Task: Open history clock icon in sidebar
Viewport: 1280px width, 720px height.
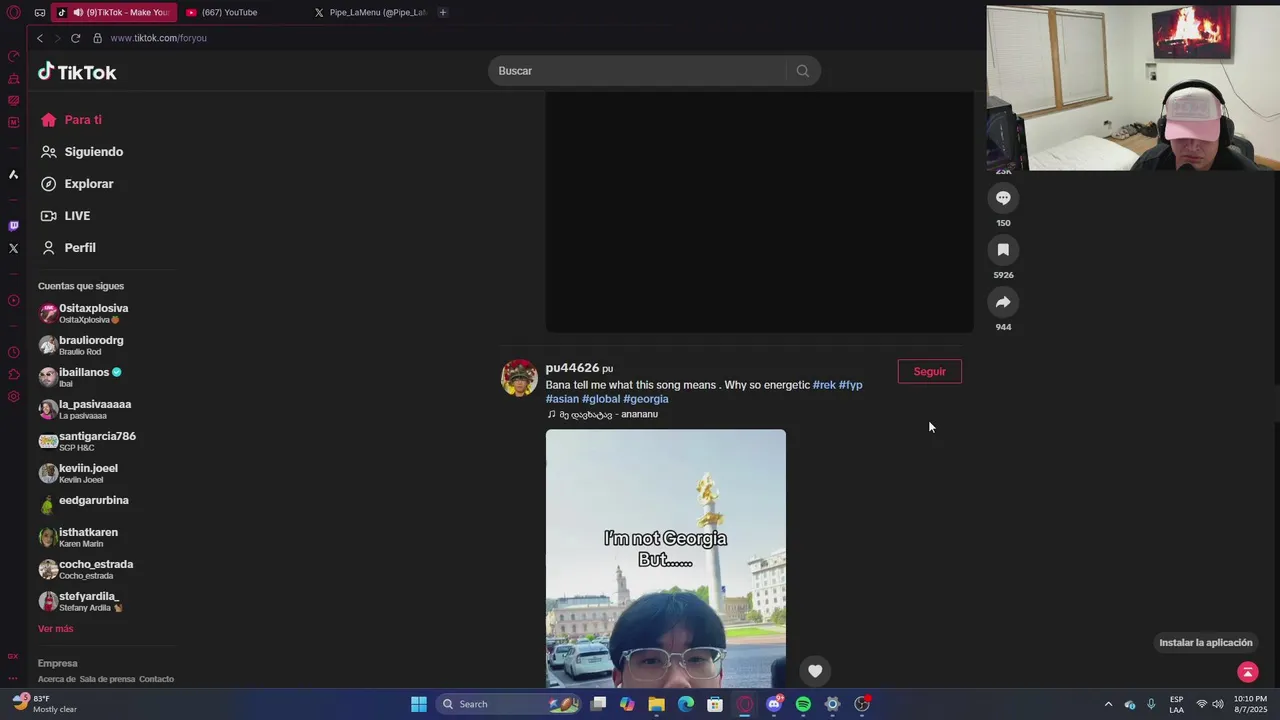Action: [13, 352]
